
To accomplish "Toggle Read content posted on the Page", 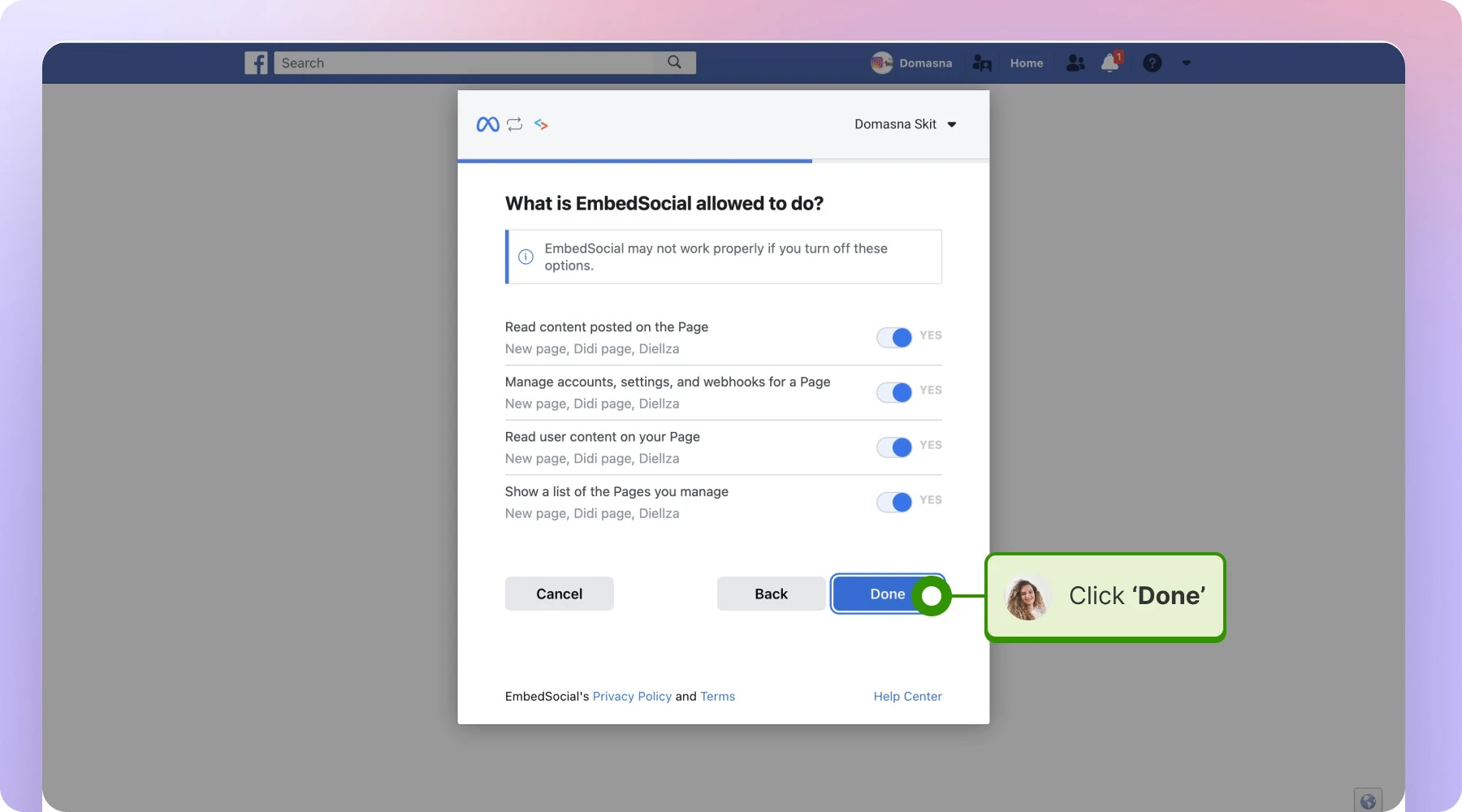I will [894, 337].
